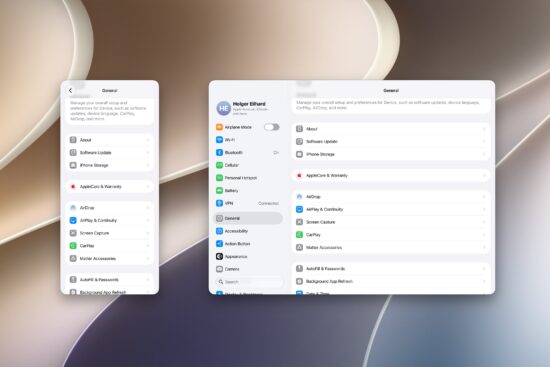550x367 pixels.
Task: Select the Personal Hotspot label in the sidebar
Action: 241,178
